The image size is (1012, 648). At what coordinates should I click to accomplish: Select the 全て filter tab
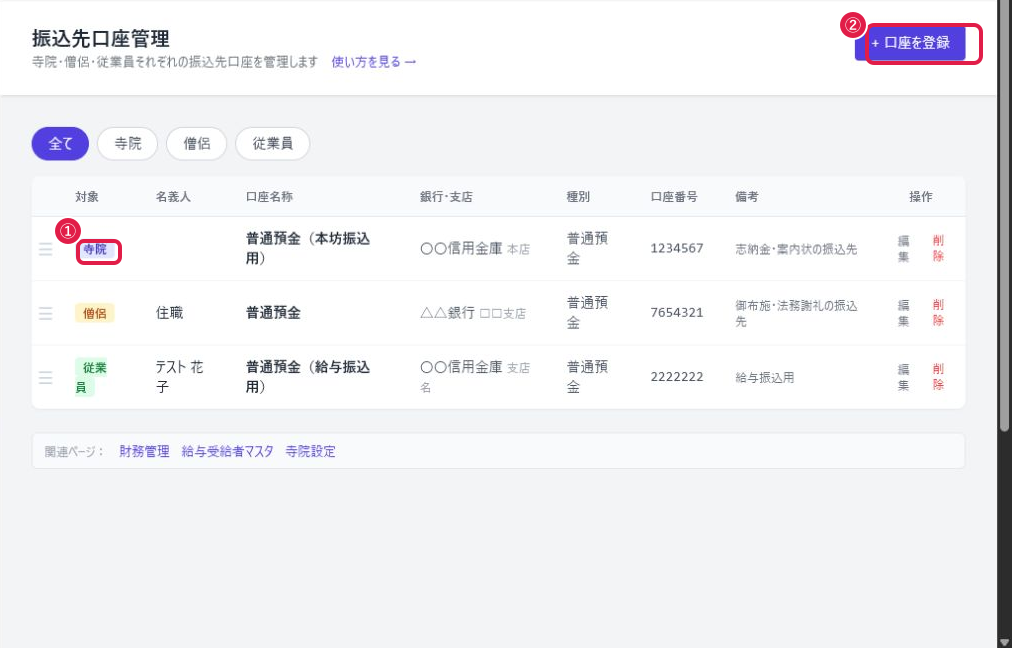(60, 143)
